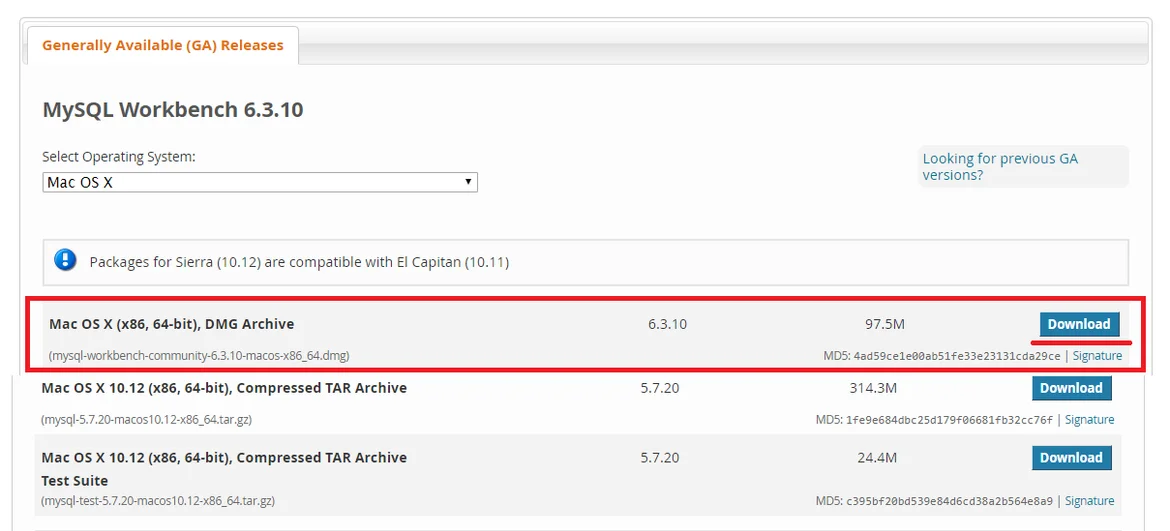Screen dimensions: 1170x531
Task: Click the mysql-workbench-community dmg filename
Action: 199,356
